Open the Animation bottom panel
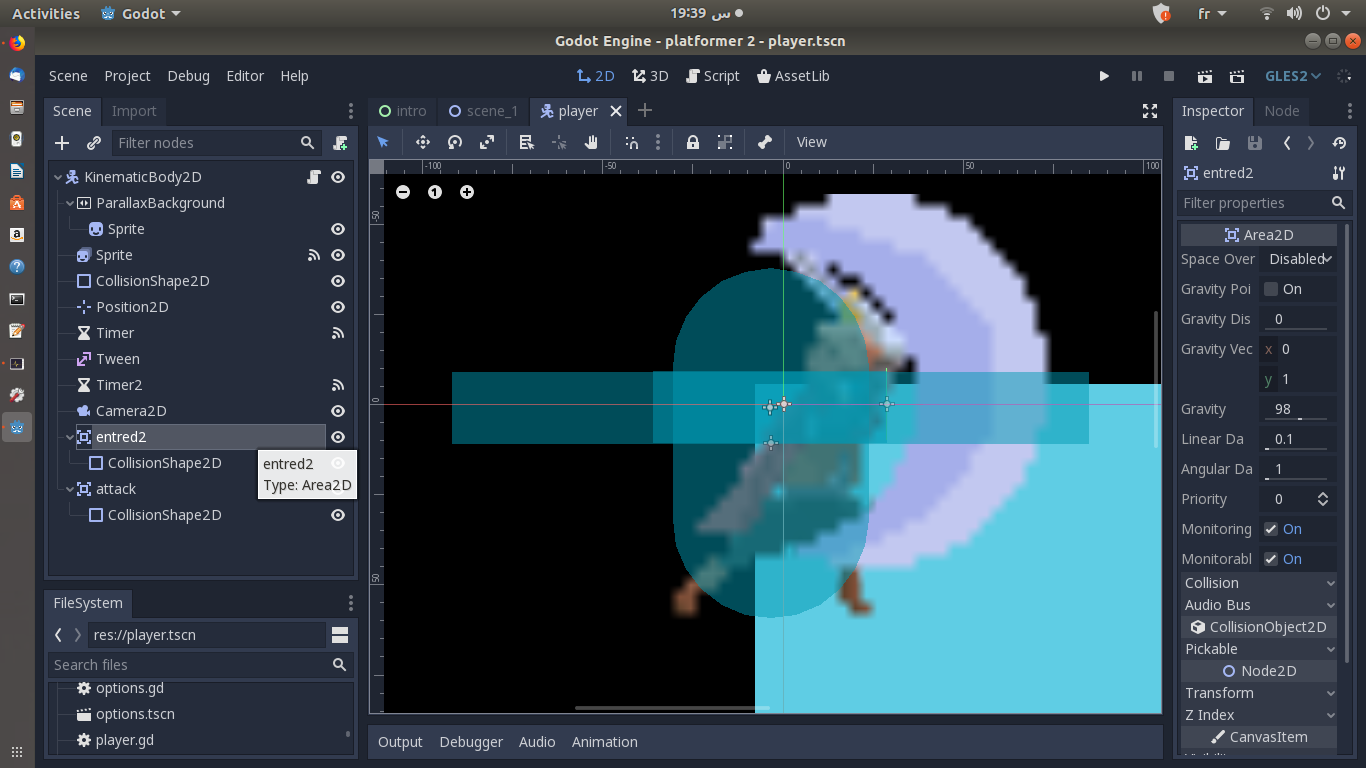The width and height of the screenshot is (1366, 768). (604, 742)
